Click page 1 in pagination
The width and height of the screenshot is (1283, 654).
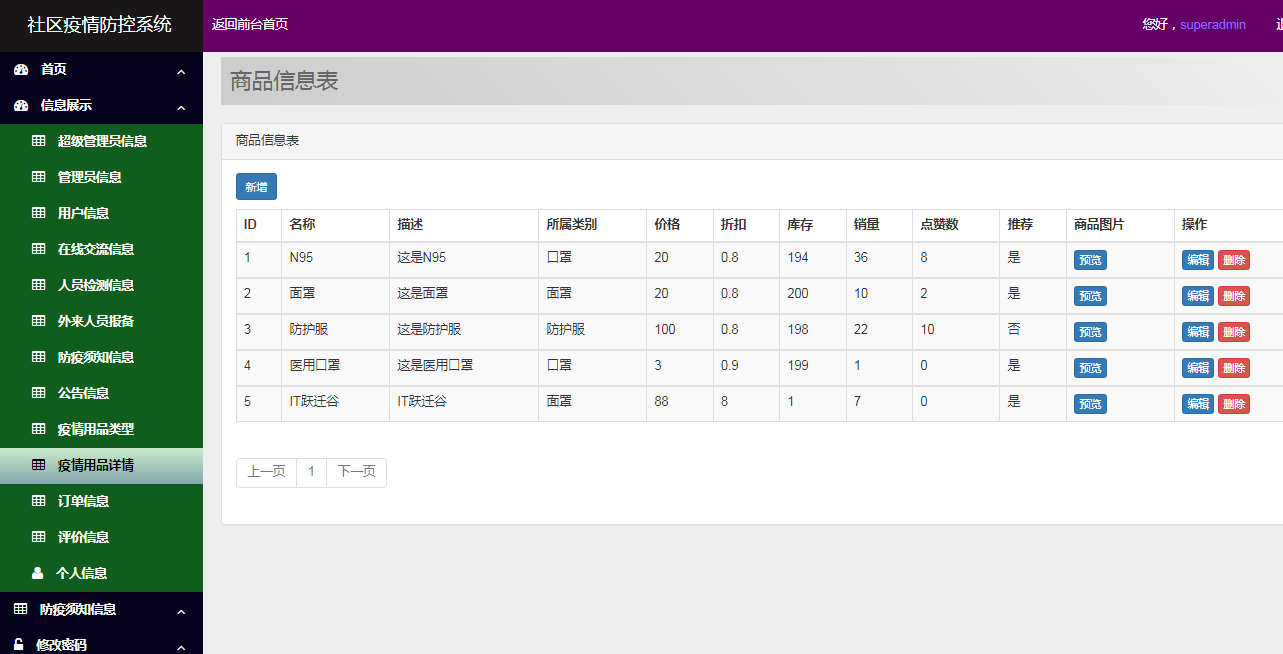(312, 472)
